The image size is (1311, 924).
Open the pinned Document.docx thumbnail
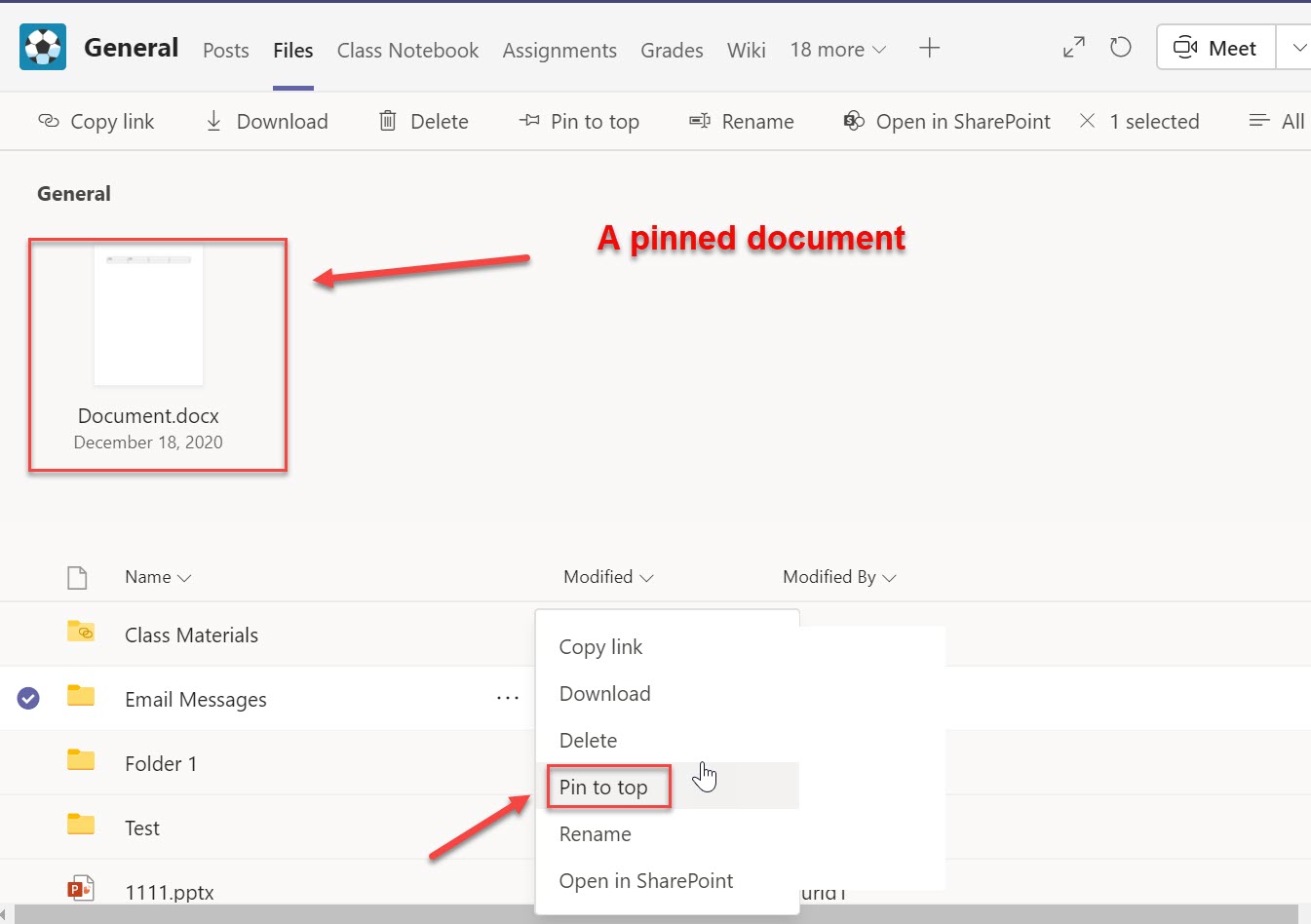pyautogui.click(x=148, y=315)
